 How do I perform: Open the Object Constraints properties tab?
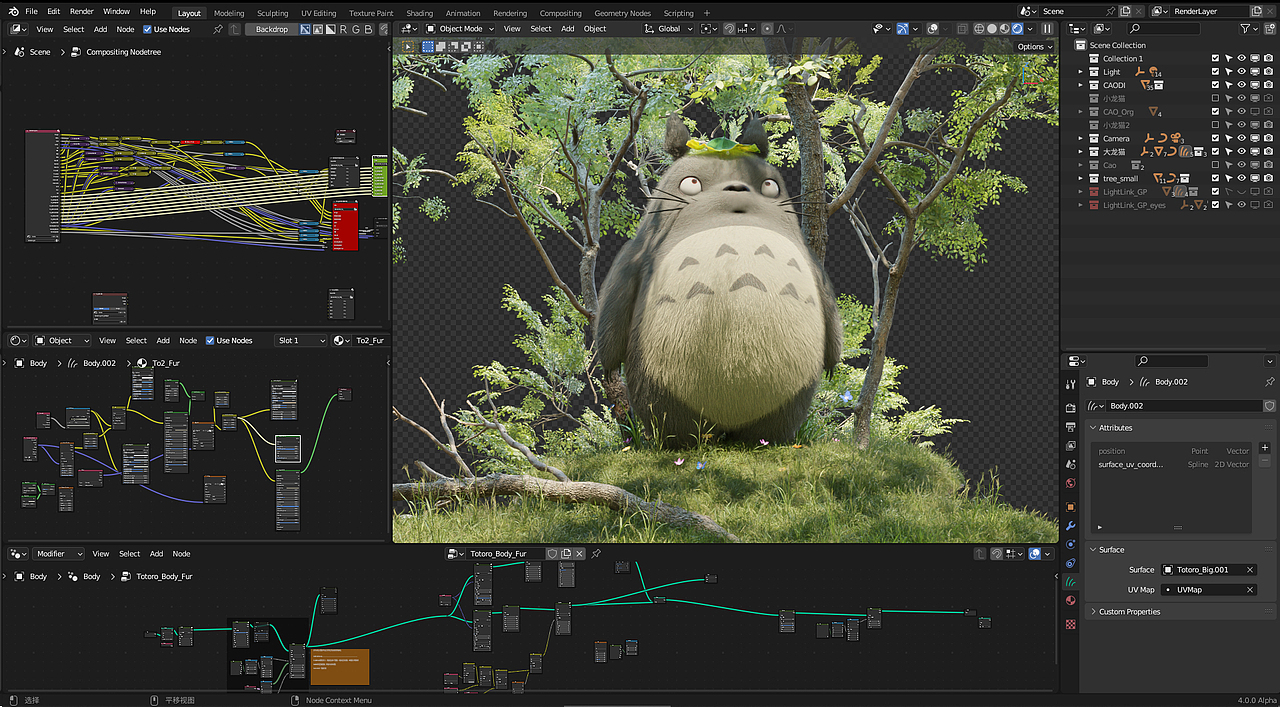coord(1071,563)
